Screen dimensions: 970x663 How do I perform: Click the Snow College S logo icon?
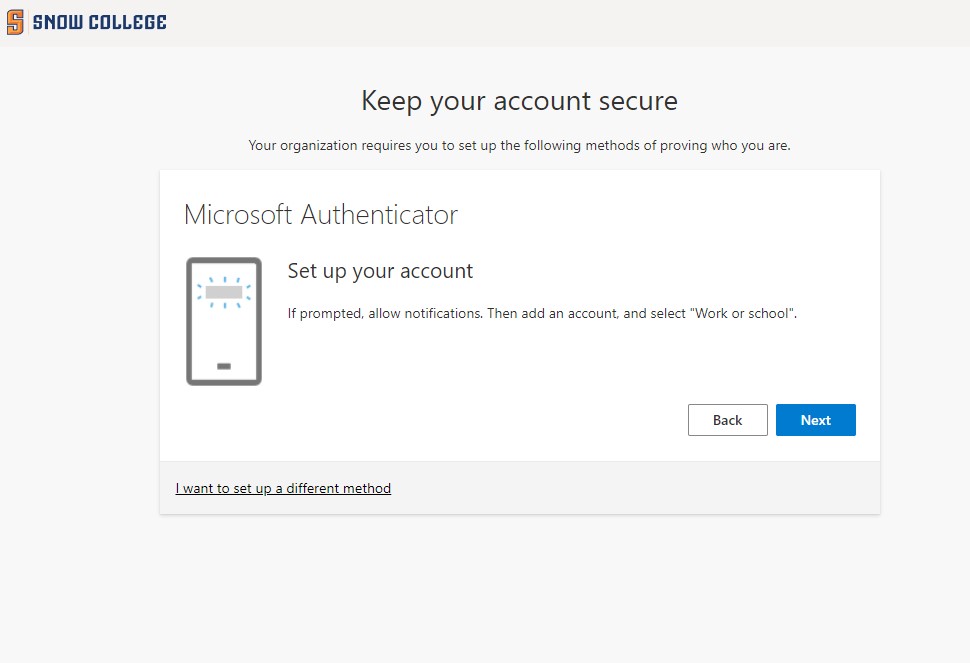tap(15, 22)
